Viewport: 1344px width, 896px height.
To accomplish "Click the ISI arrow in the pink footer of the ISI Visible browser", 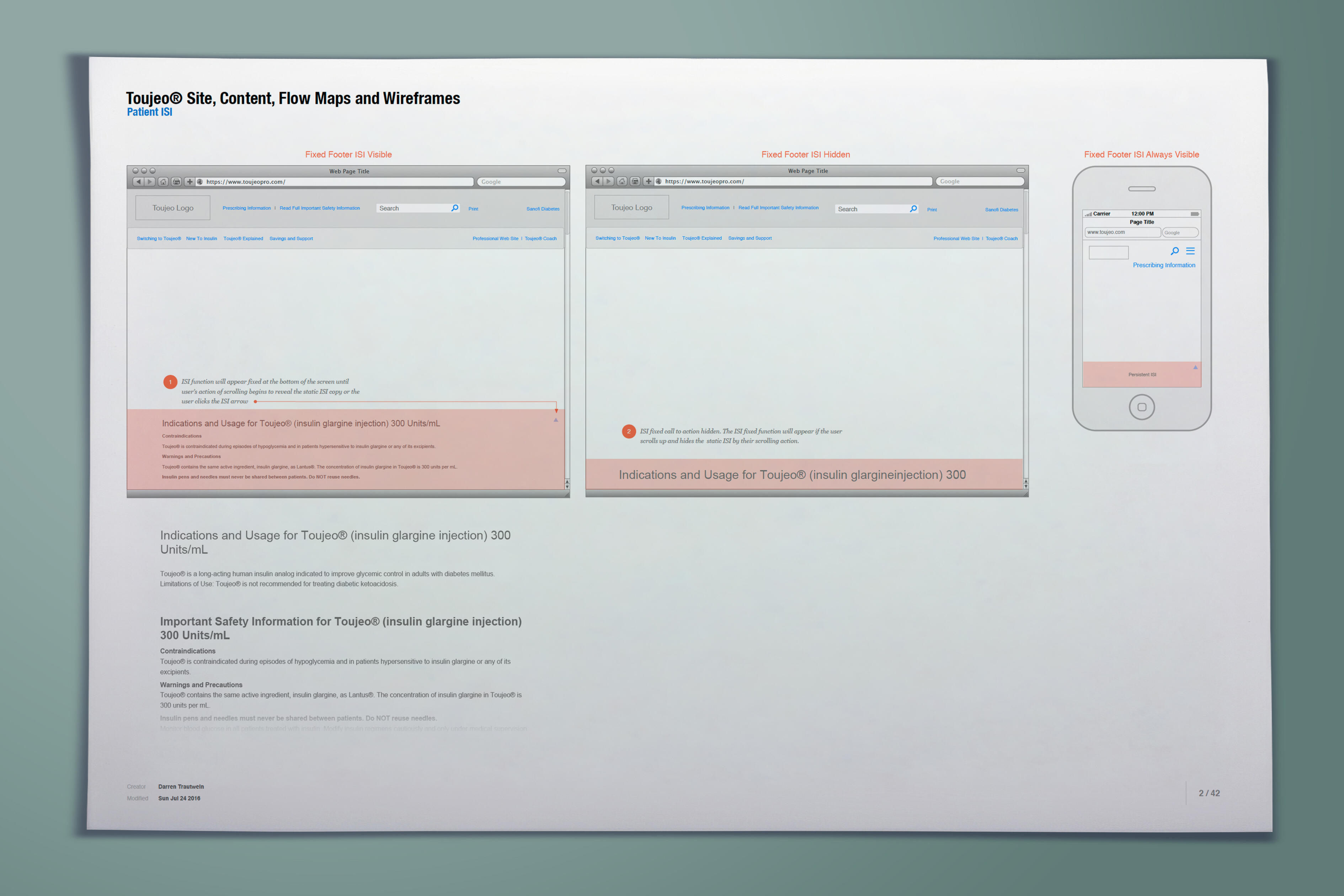I will [x=555, y=420].
